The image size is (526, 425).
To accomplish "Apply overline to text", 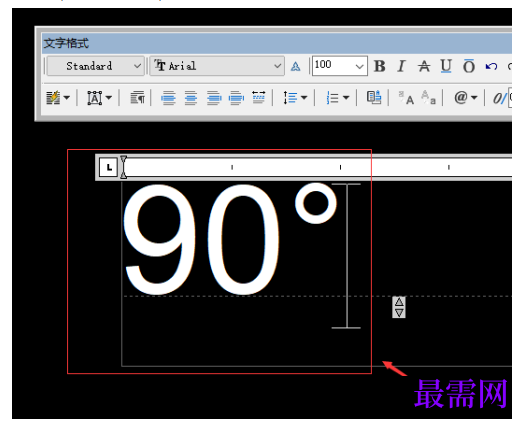I will click(x=469, y=66).
